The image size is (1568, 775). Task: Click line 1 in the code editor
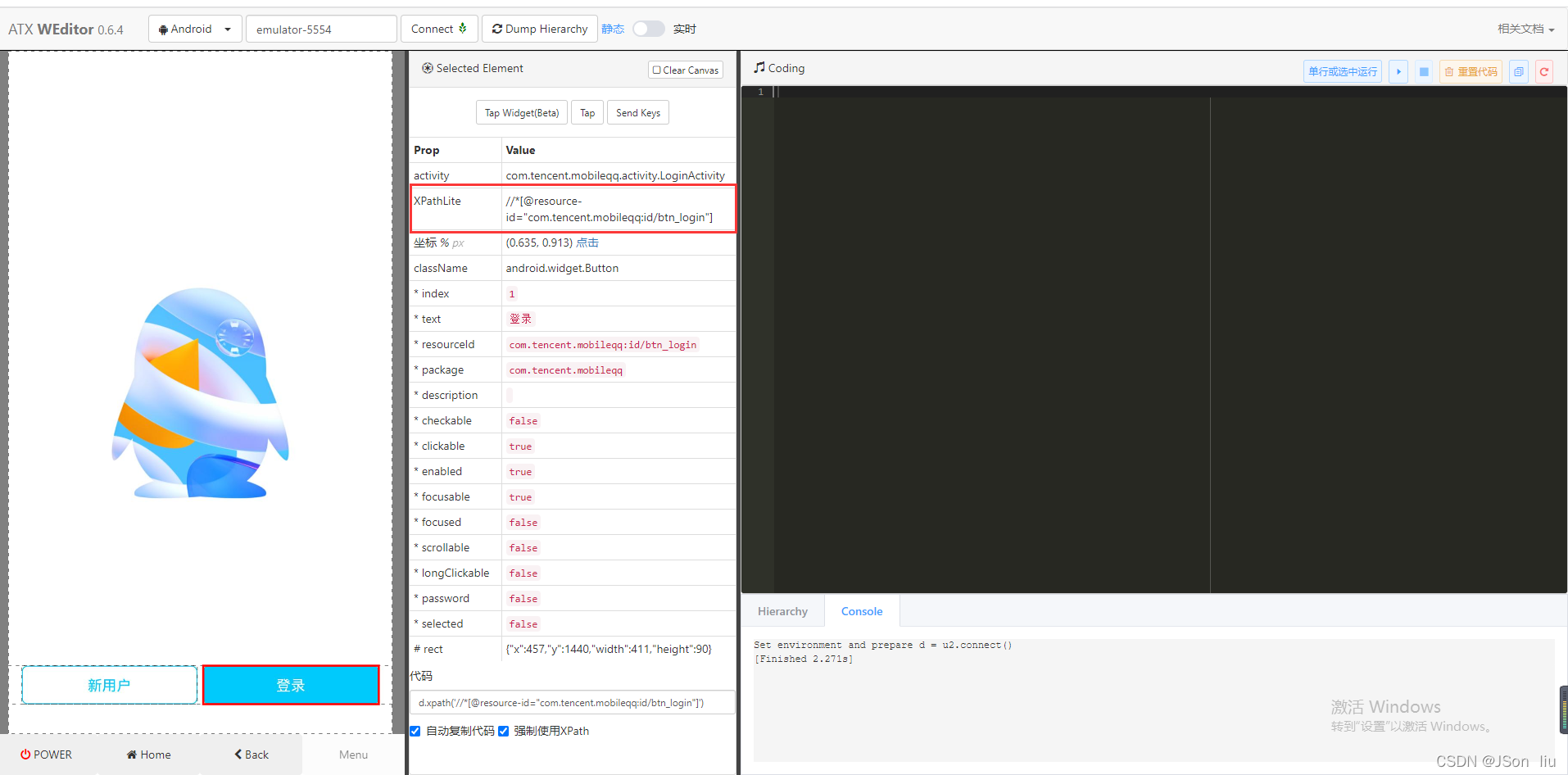click(x=1170, y=92)
